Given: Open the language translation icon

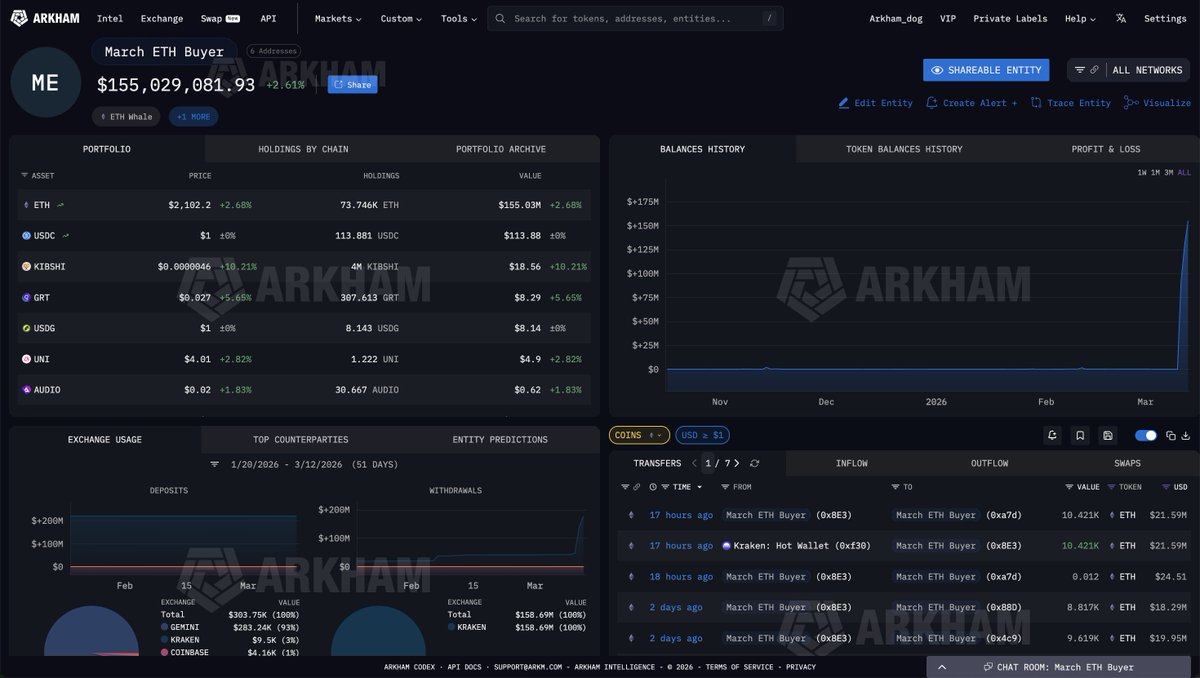Looking at the screenshot, I should point(1121,18).
